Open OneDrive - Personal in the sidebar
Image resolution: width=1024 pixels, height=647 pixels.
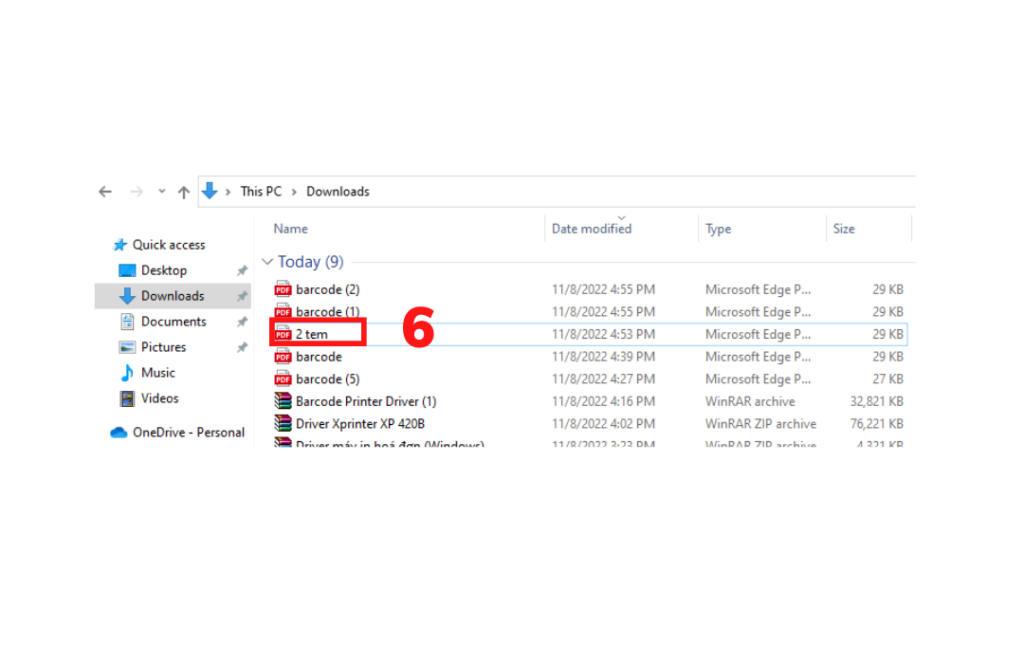click(188, 432)
